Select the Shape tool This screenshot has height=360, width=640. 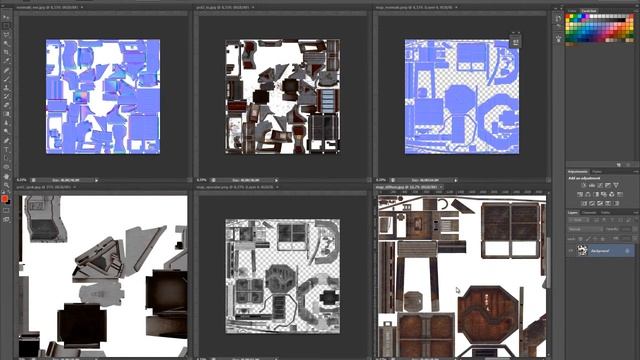[6, 167]
